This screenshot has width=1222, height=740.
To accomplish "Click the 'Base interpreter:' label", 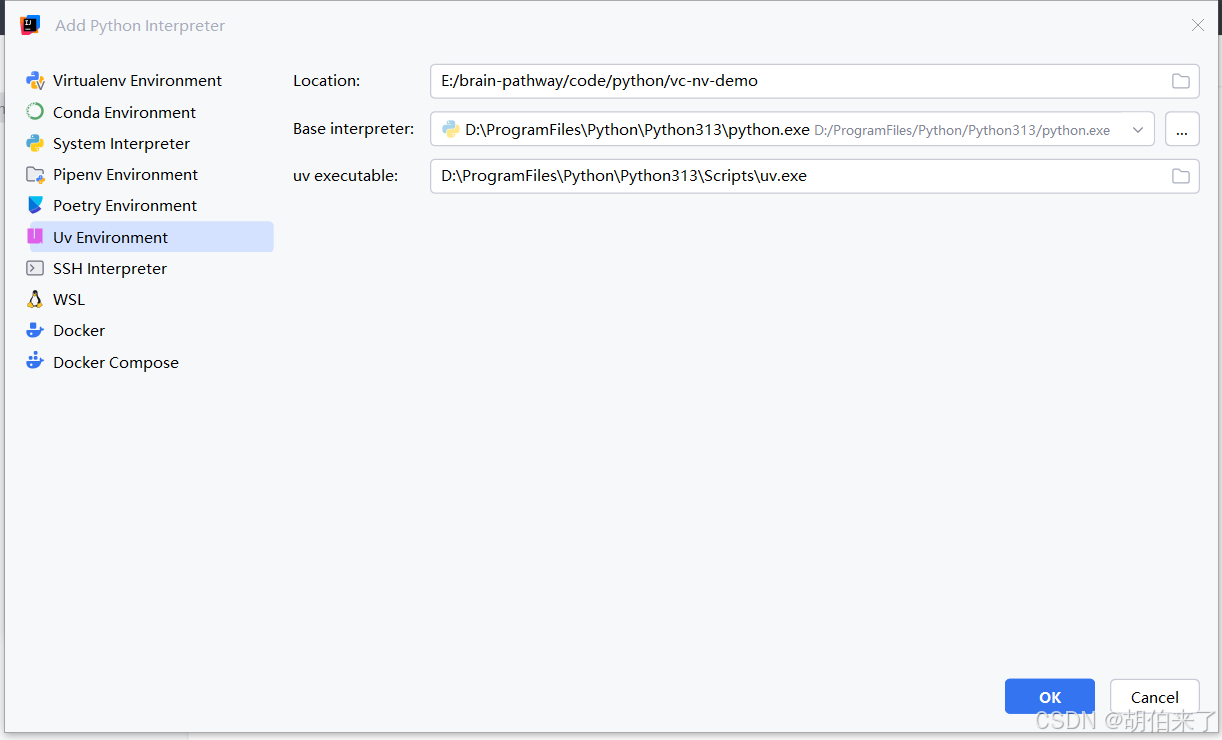I will pyautogui.click(x=353, y=129).
